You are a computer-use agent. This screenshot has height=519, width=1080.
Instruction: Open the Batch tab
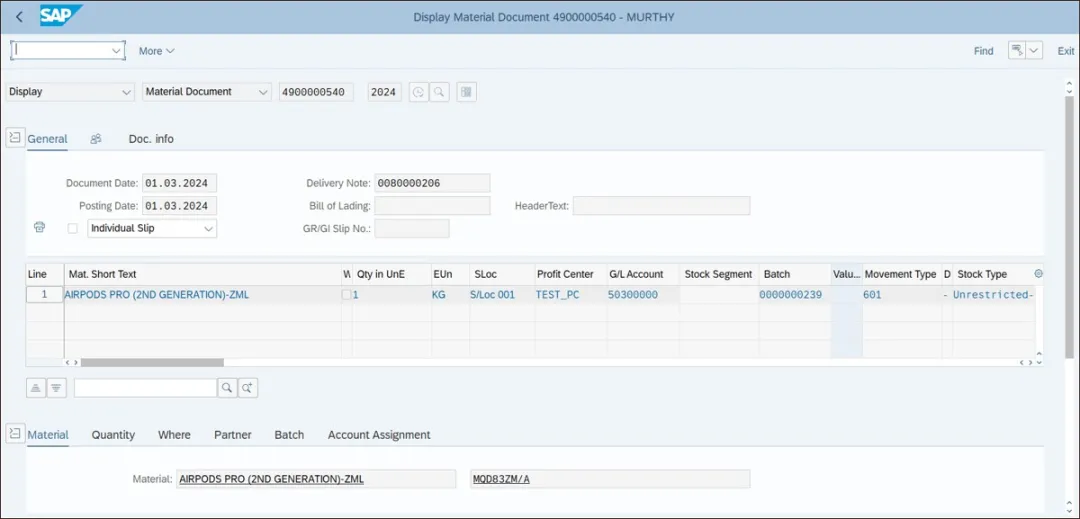pyautogui.click(x=289, y=435)
